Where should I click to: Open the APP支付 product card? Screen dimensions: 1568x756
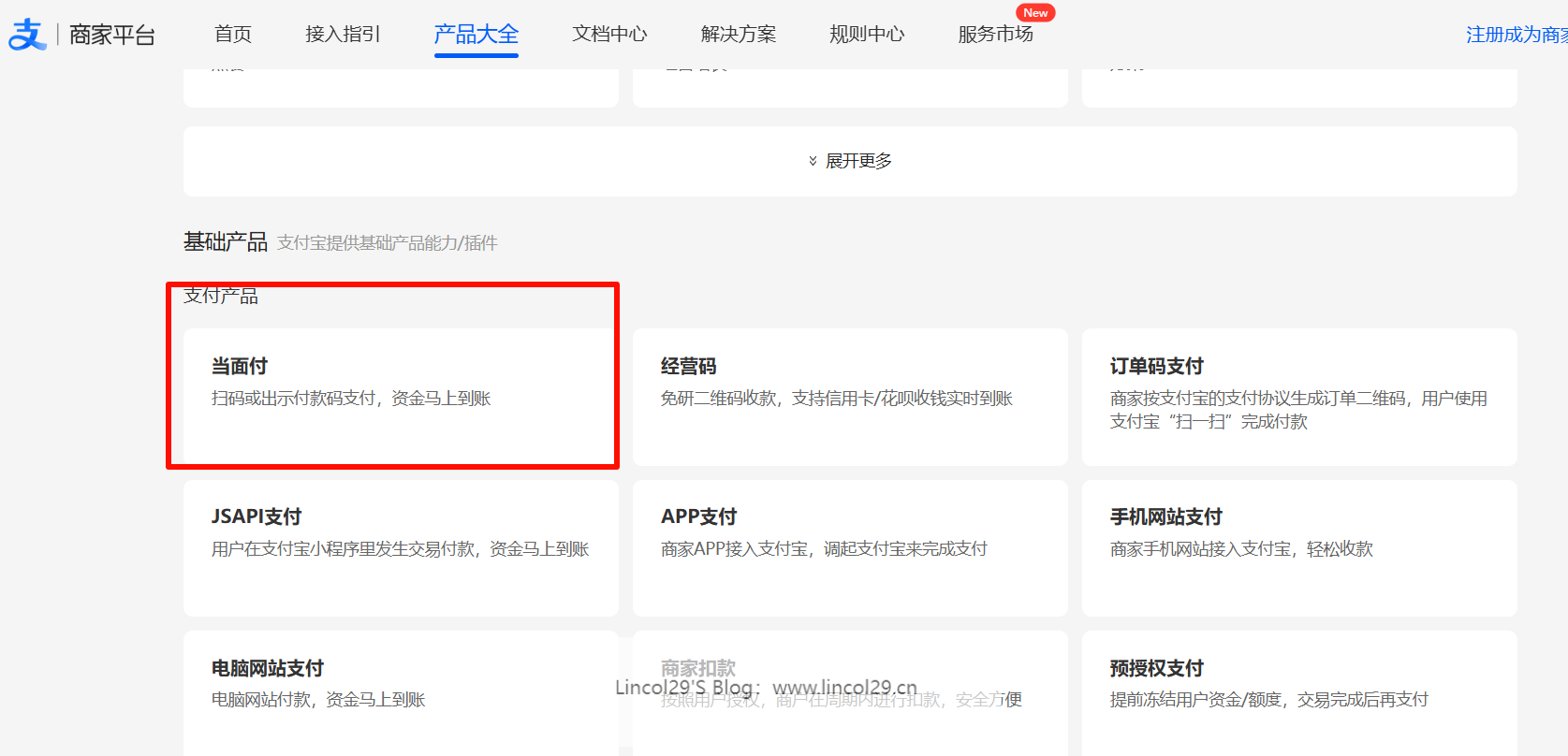pos(850,547)
